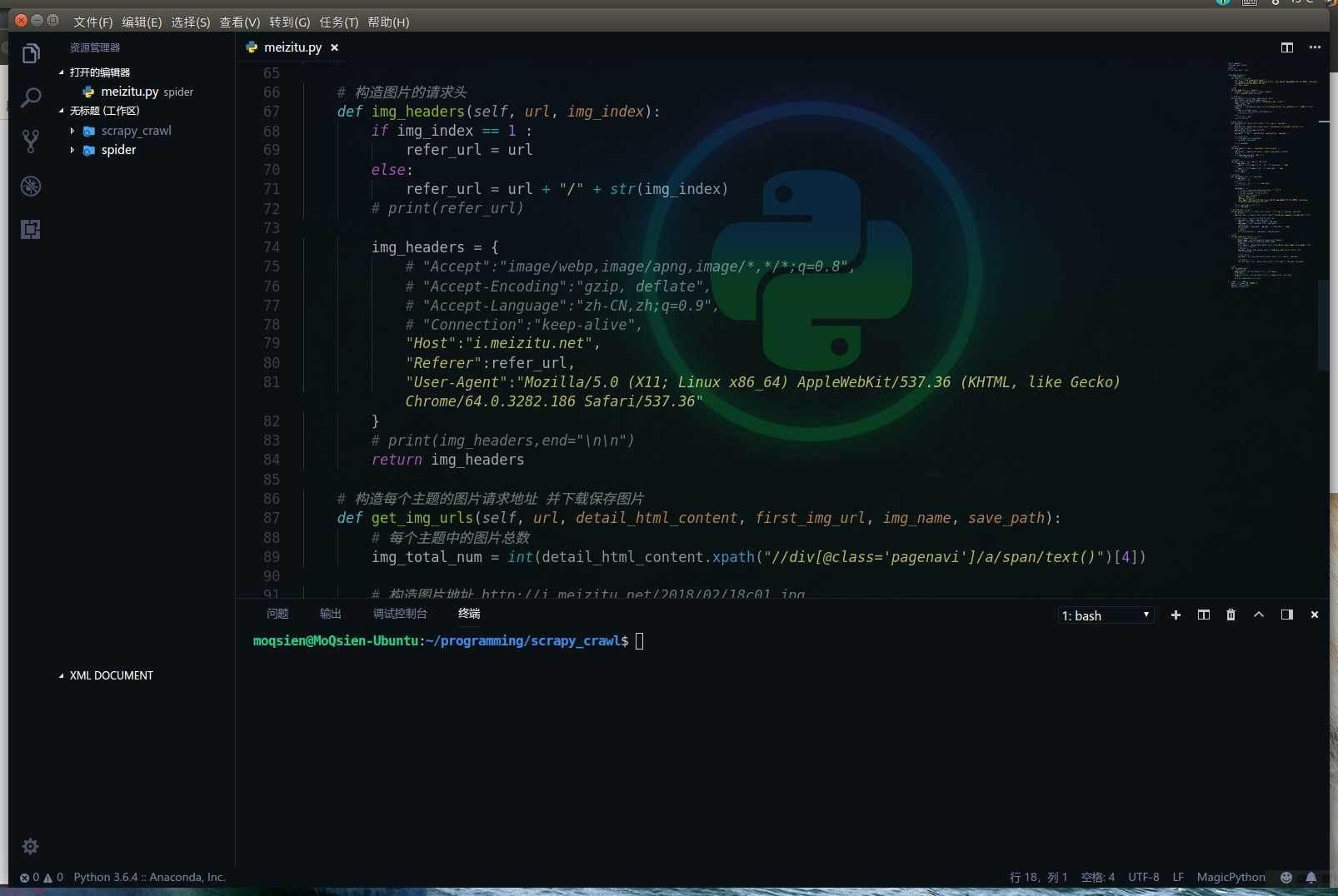Open the Search view in activity bar
The height and width of the screenshot is (896, 1338).
click(x=31, y=98)
